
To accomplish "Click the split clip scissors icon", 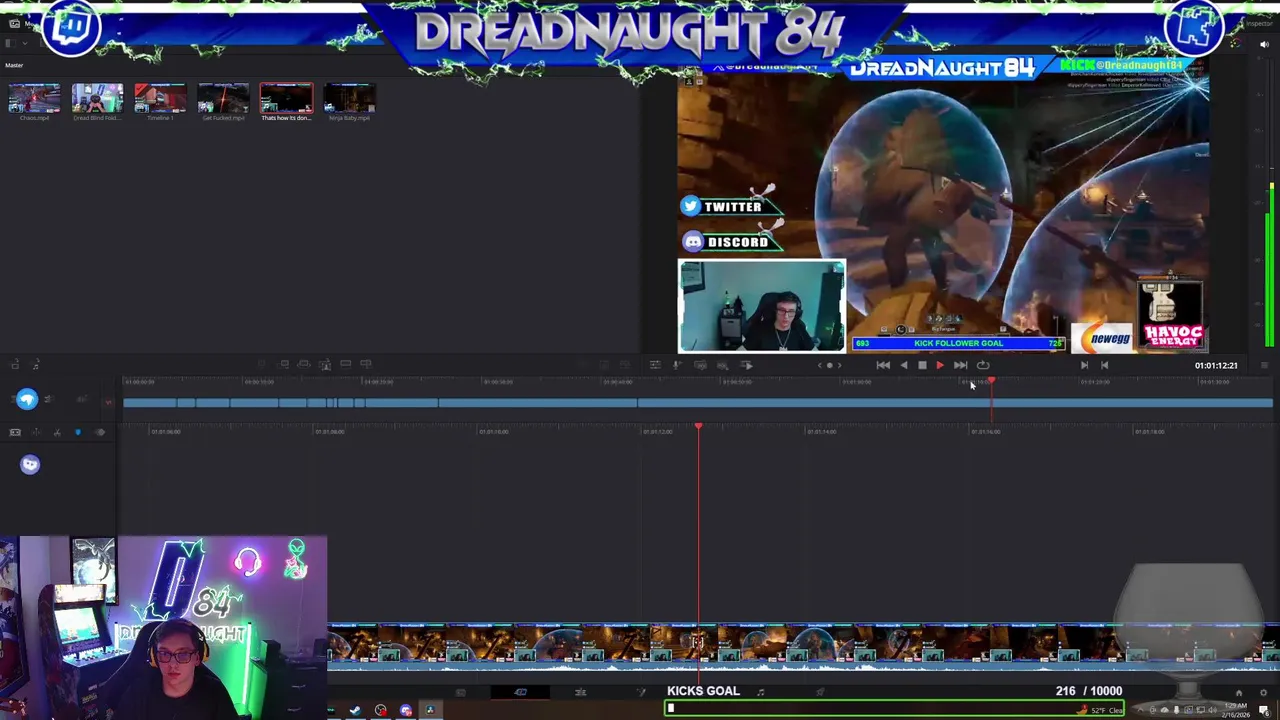I will coord(57,432).
